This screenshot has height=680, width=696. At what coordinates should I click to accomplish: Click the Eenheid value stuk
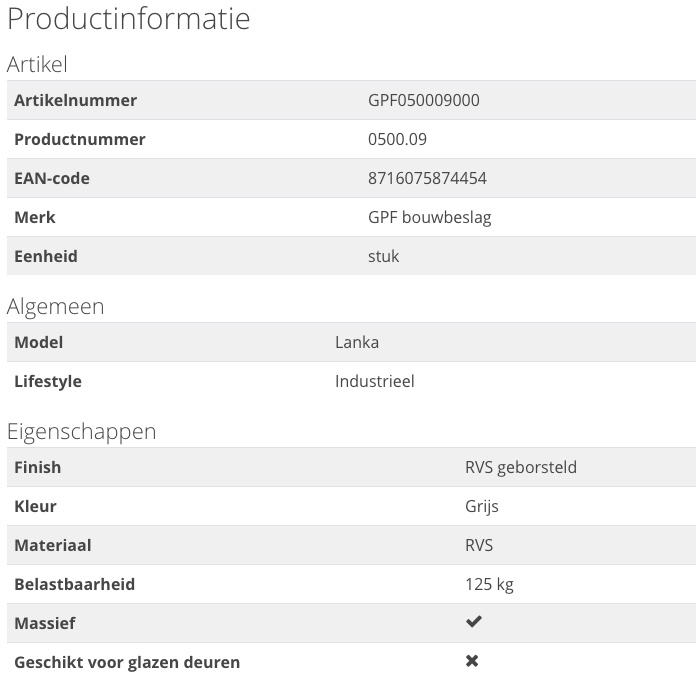click(384, 257)
